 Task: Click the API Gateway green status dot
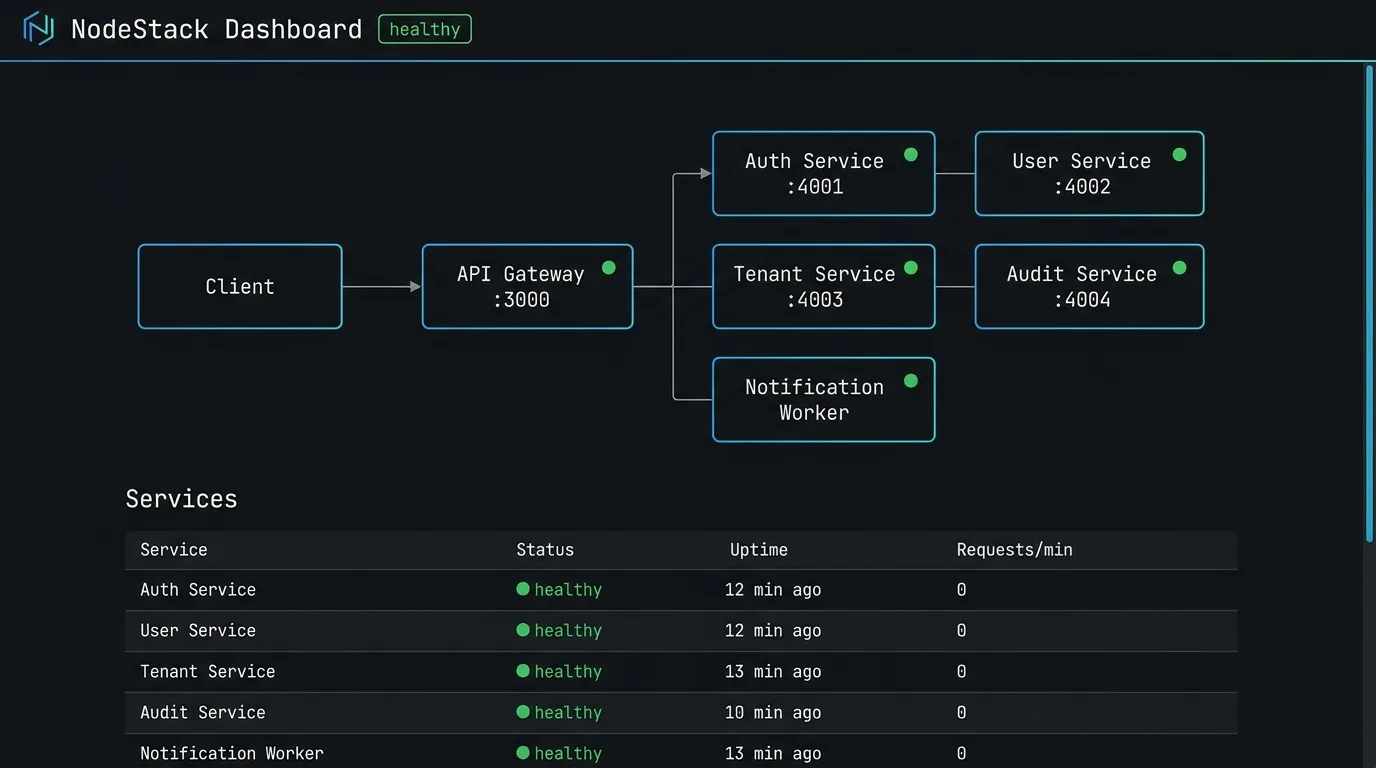(x=609, y=268)
